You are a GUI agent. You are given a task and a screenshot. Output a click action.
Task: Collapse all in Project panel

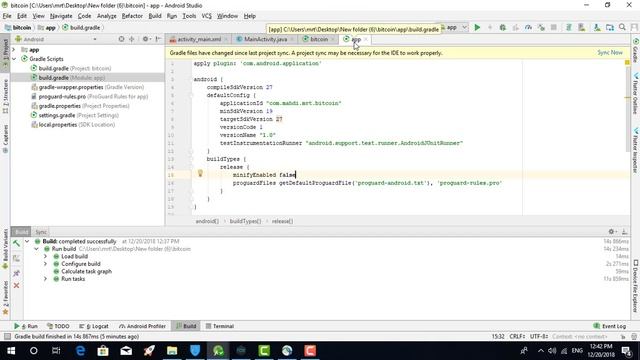(x=131, y=39)
